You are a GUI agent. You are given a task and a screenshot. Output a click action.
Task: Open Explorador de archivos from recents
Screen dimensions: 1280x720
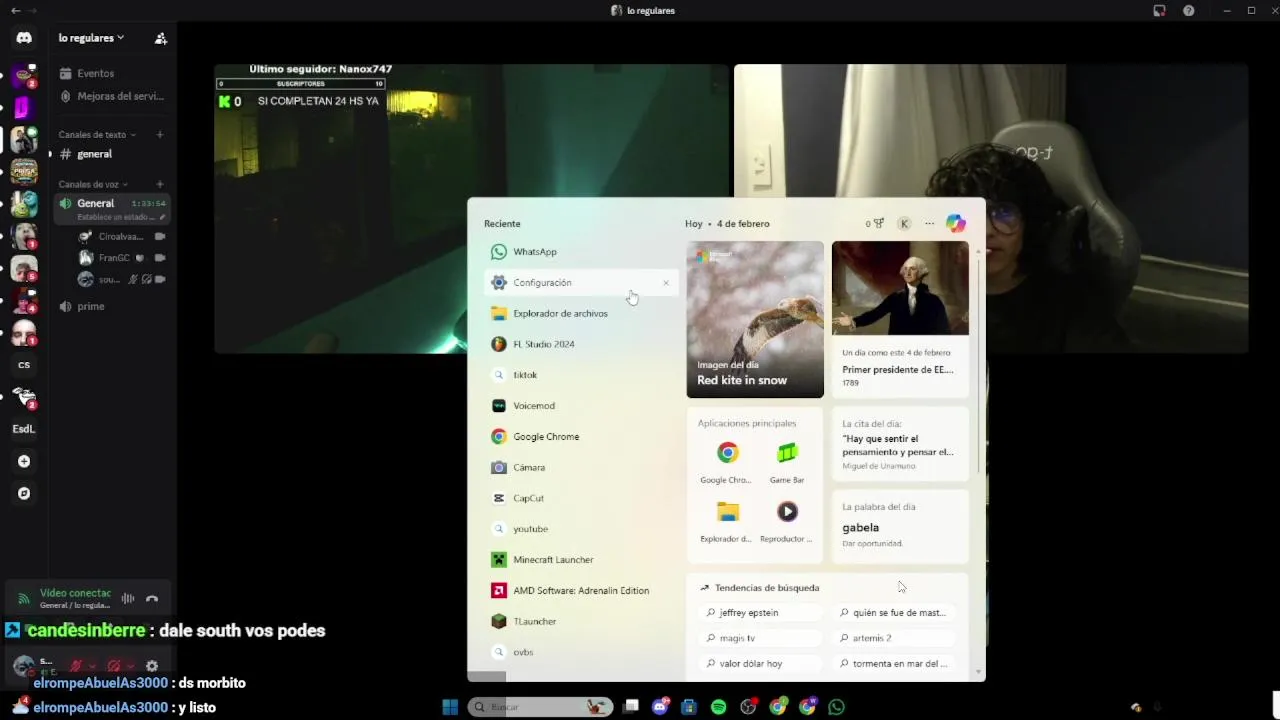(580, 314)
